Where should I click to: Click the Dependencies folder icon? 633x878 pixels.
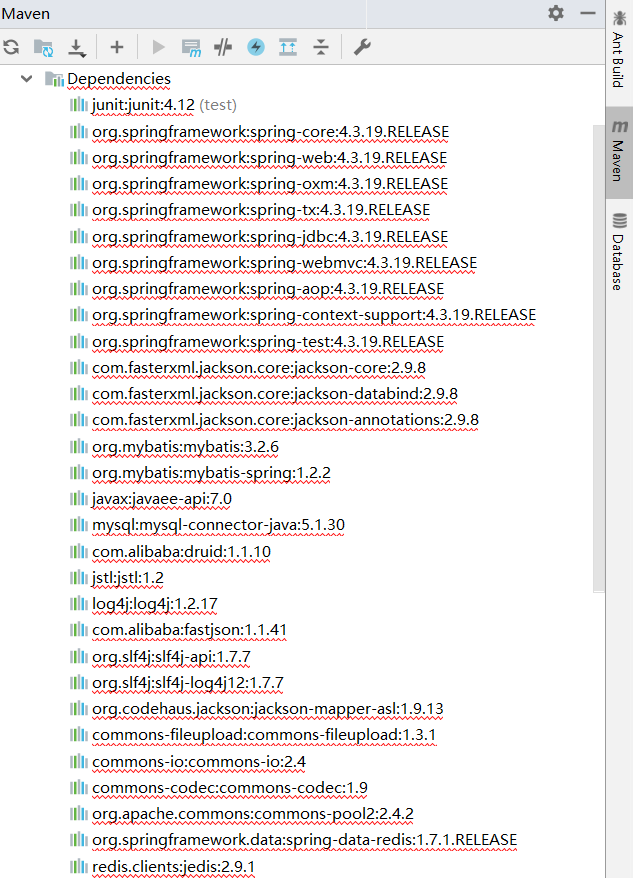pos(54,79)
